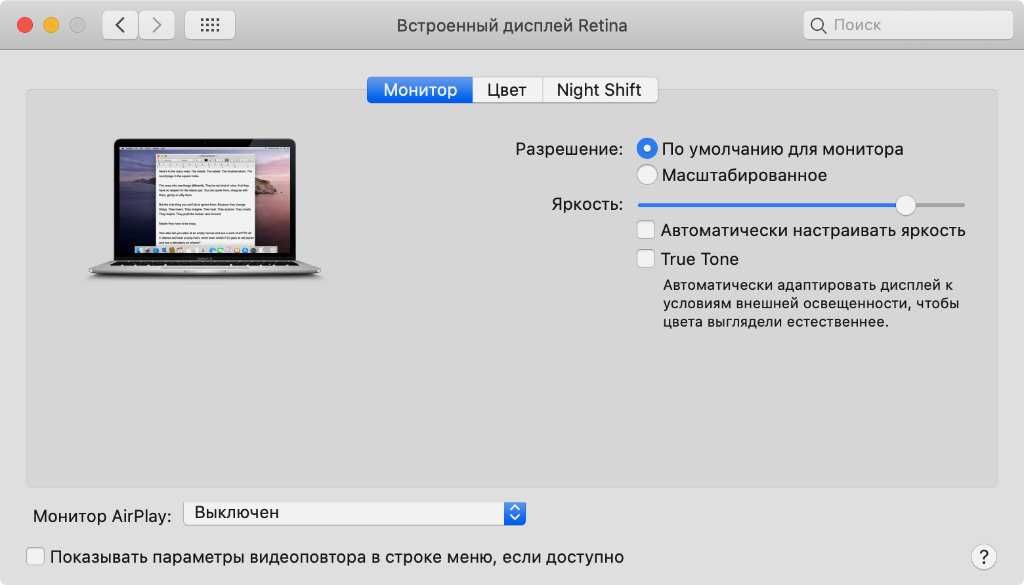
Task: Show all preferences grid button
Action: click(x=210, y=25)
